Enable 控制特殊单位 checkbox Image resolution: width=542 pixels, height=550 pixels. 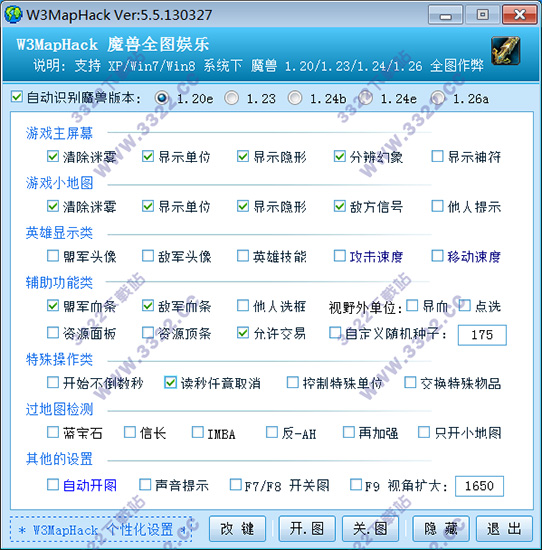coord(293,382)
